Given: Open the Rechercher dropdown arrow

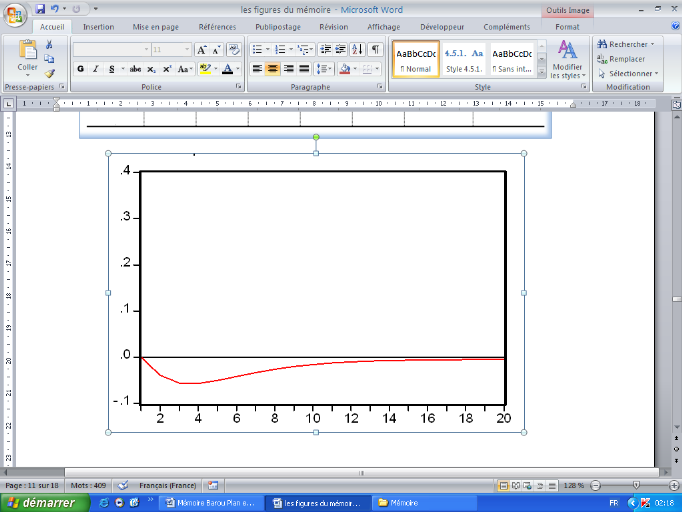Looking at the screenshot, I should tap(653, 44).
